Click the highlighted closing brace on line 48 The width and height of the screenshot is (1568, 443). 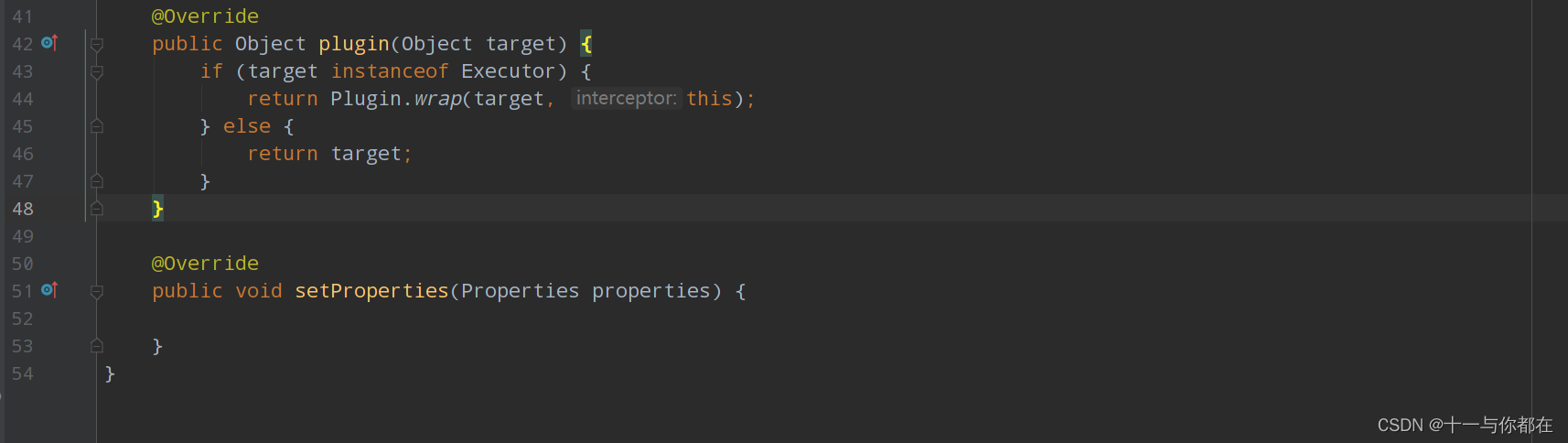(x=157, y=209)
